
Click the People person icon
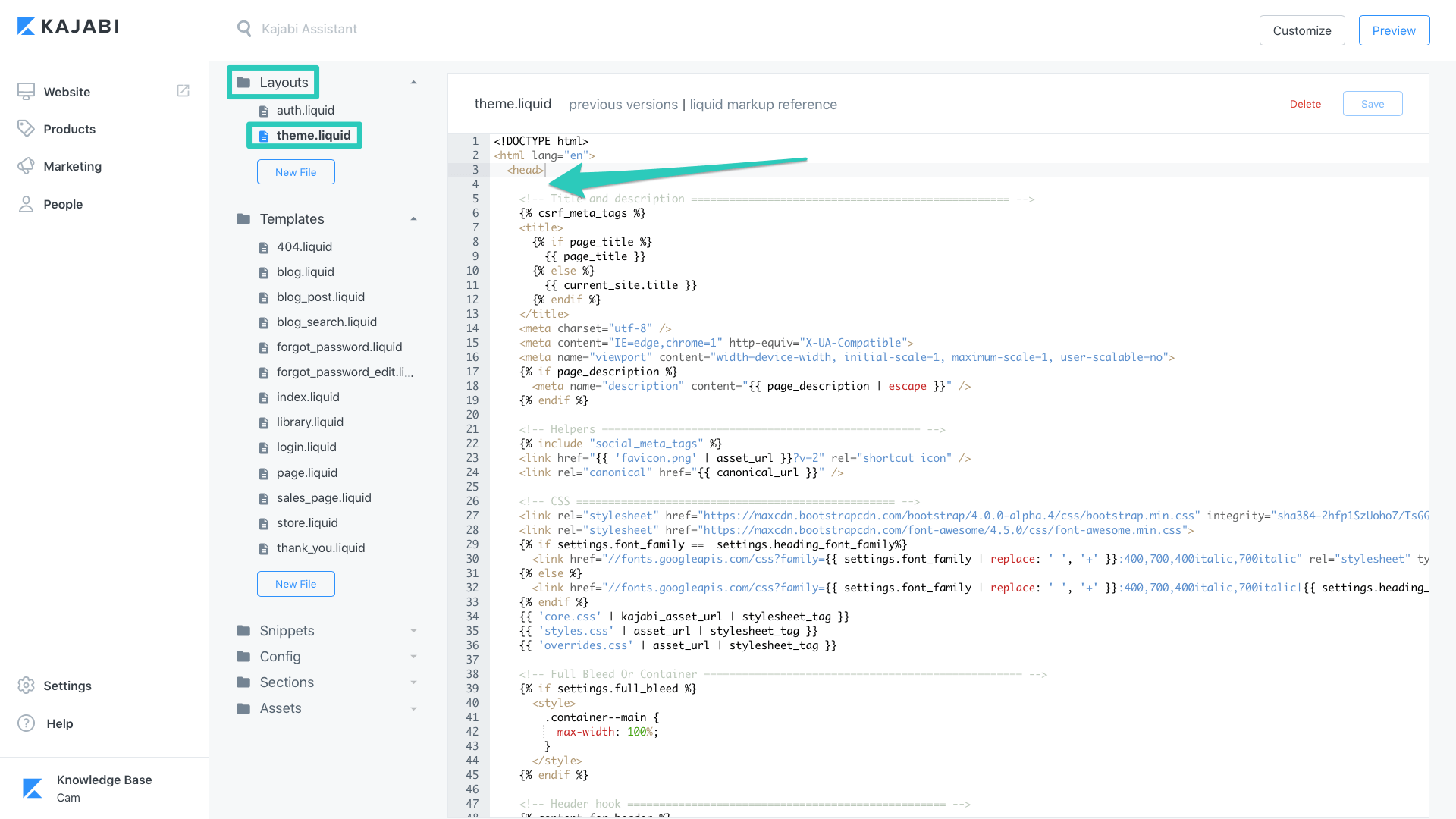[x=26, y=204]
